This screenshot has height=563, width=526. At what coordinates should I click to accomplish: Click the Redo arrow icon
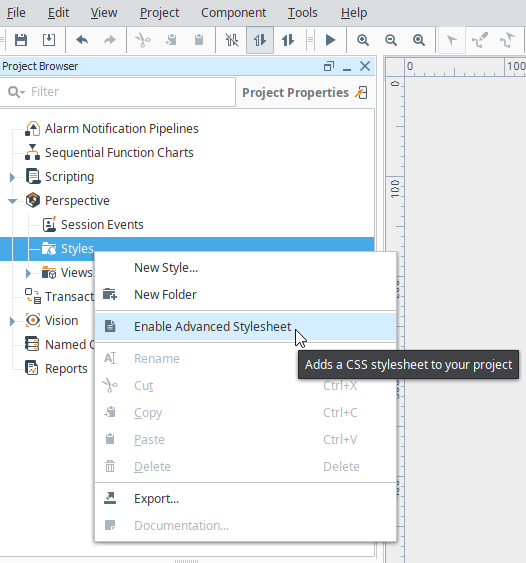click(x=110, y=40)
